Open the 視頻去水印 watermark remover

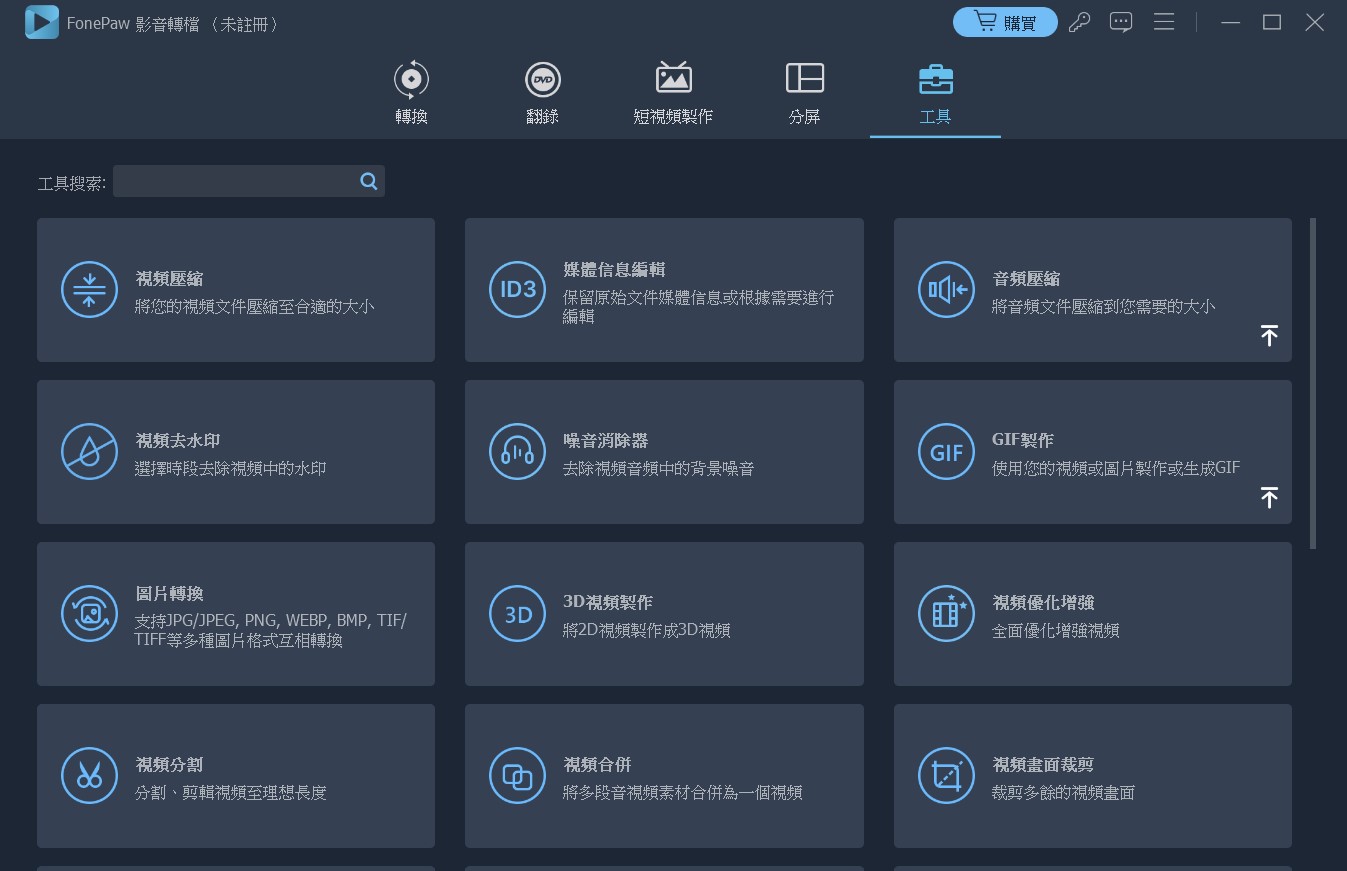click(x=235, y=451)
